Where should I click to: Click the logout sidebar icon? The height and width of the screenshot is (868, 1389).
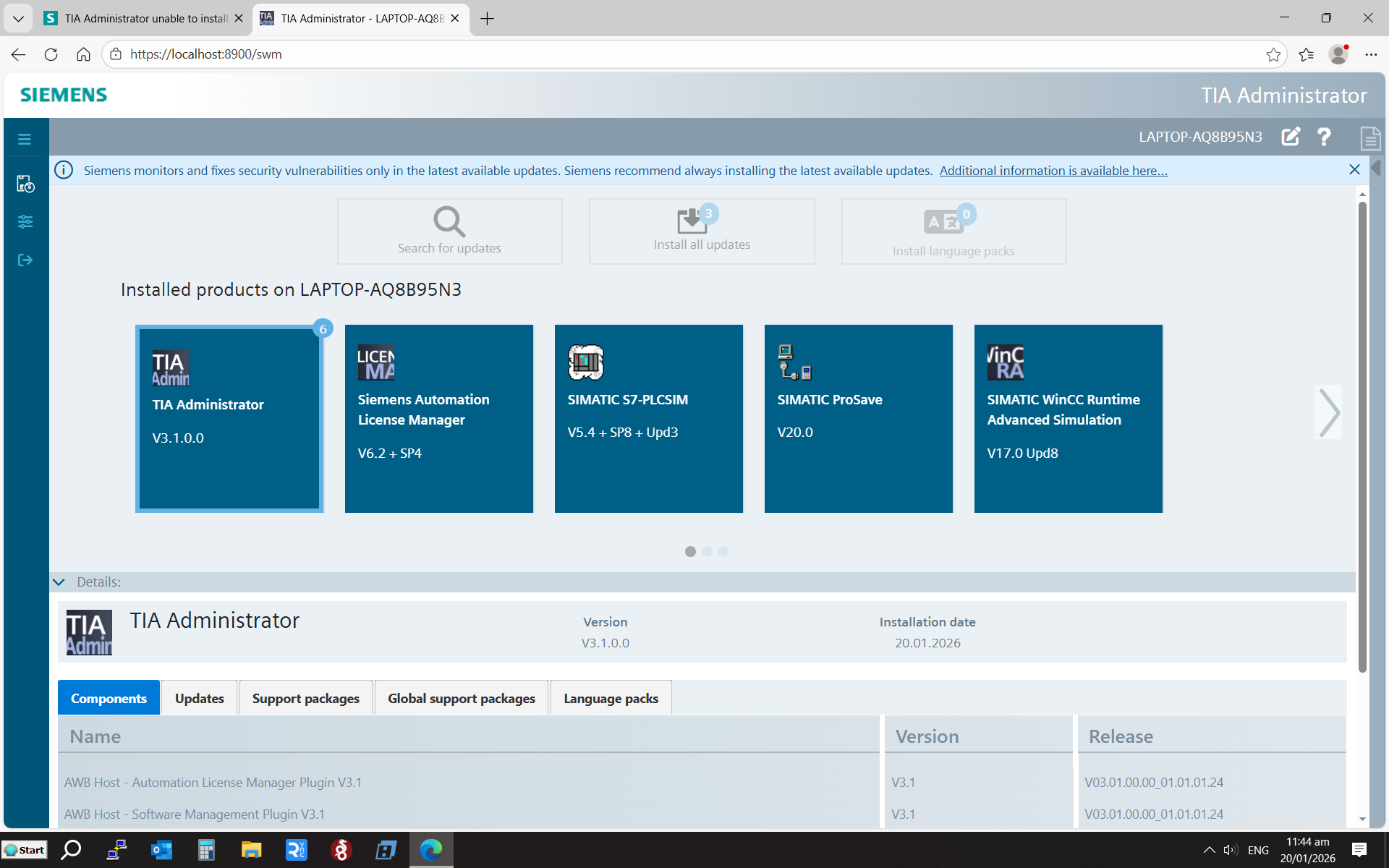tap(25, 260)
